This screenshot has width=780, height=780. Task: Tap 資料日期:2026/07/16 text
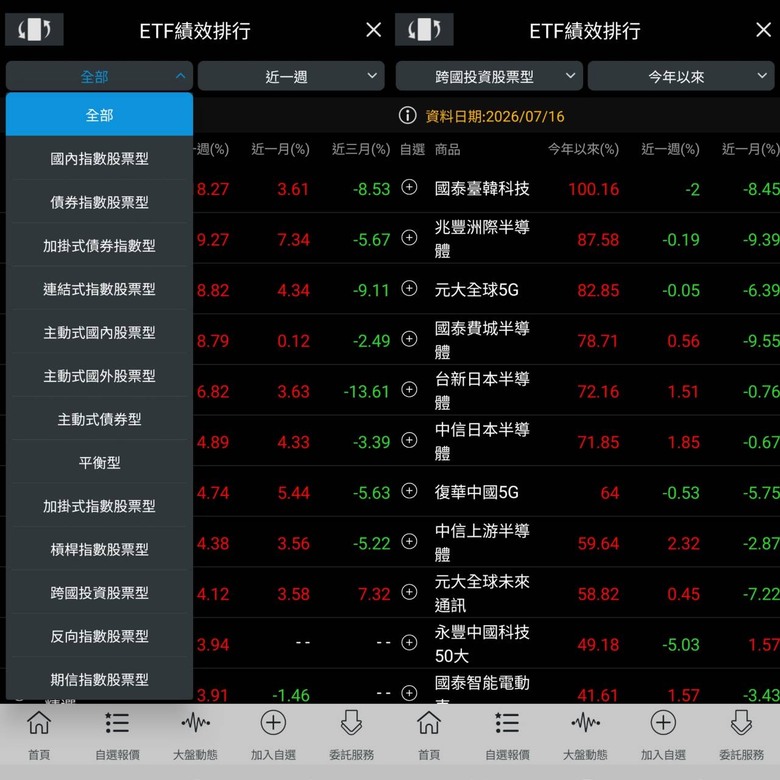494,116
